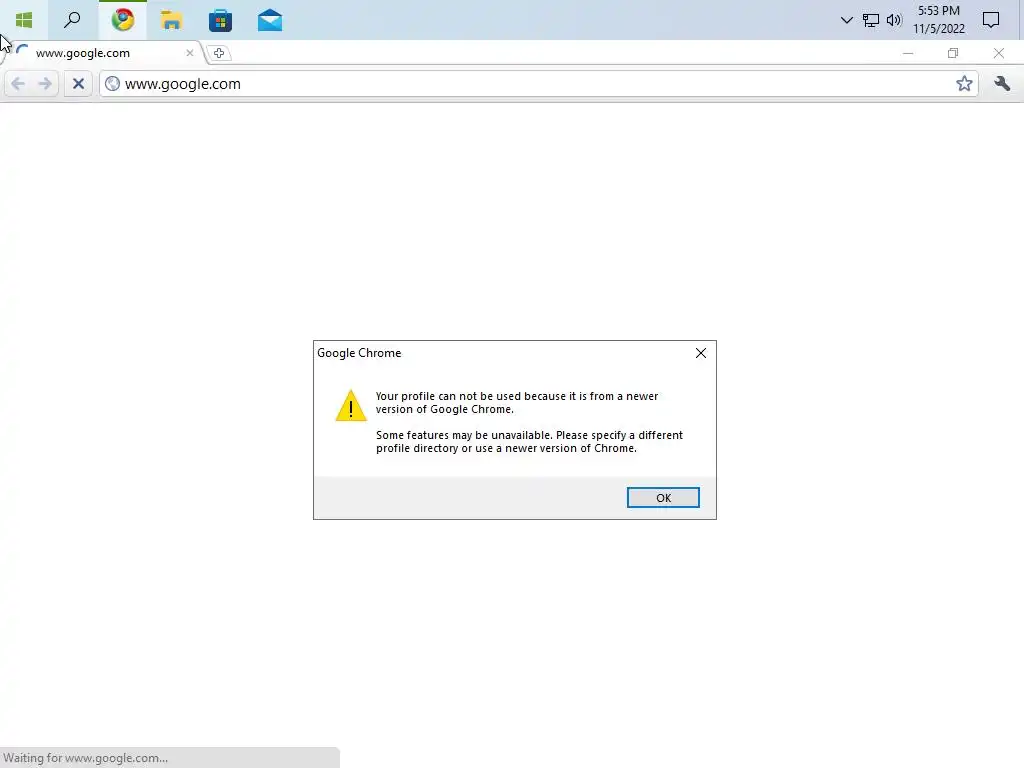Select the www.google.com tab
The image size is (1024, 768).
[104, 53]
